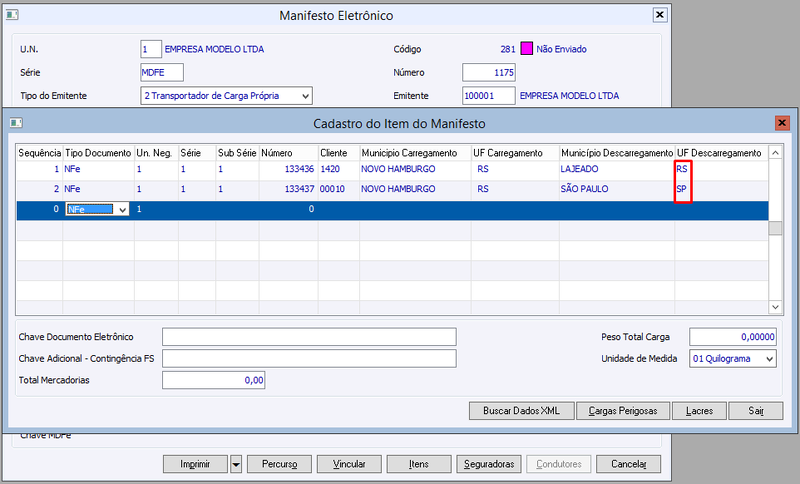
Task: Click the Município Descarregamento column header
Action: pyautogui.click(x=617, y=153)
